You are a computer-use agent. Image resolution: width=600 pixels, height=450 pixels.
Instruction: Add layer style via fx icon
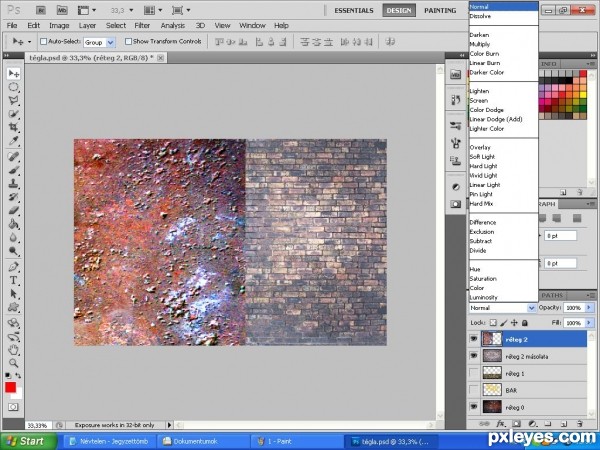[x=501, y=424]
